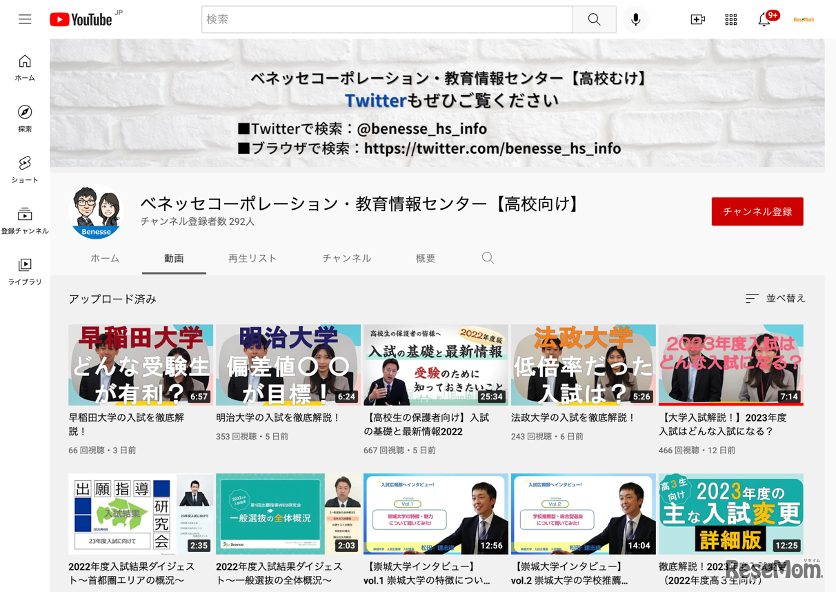Click title 一般選抜の全体概況 digest

[x=279, y=573]
